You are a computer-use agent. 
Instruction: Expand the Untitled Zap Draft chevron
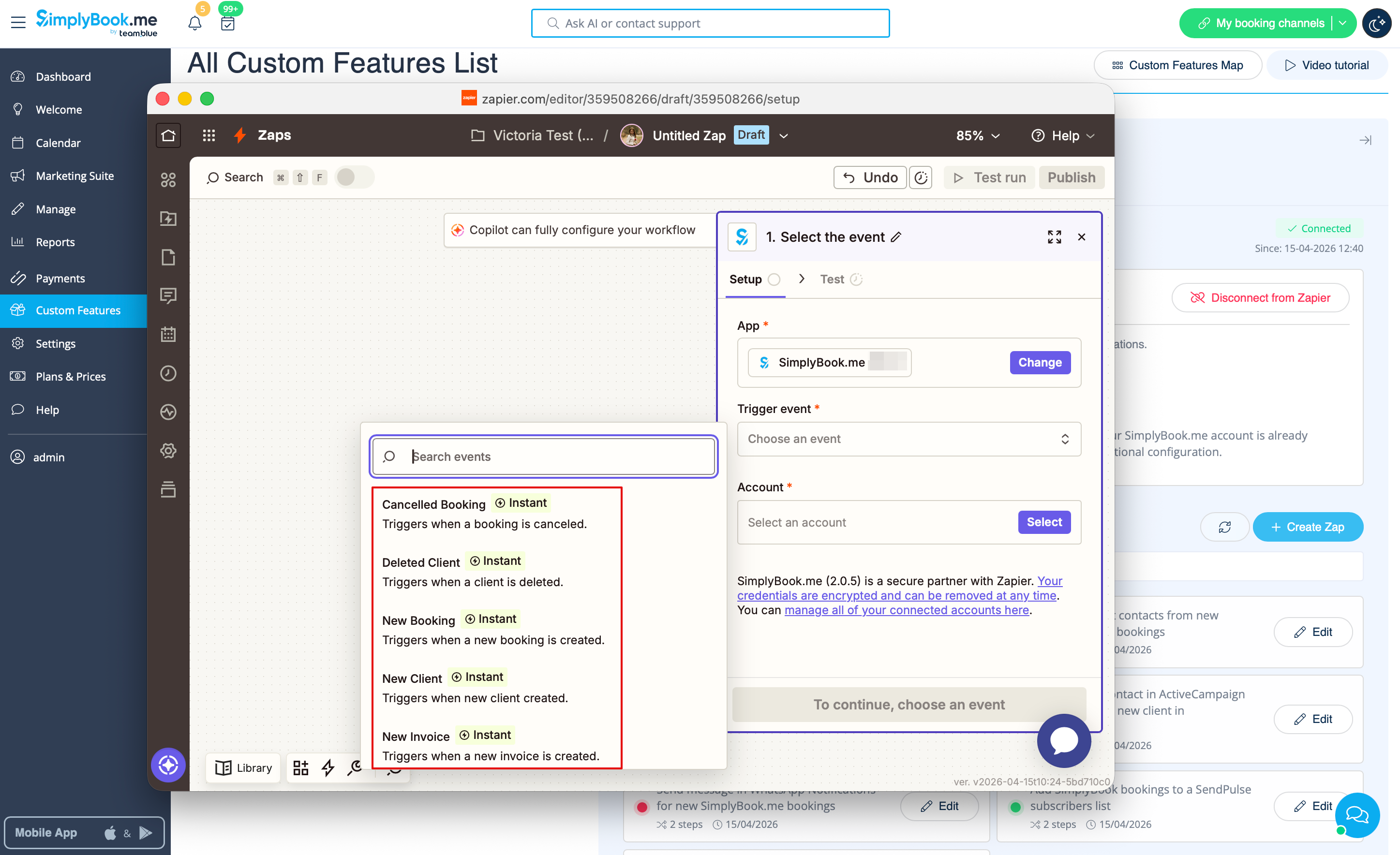784,136
